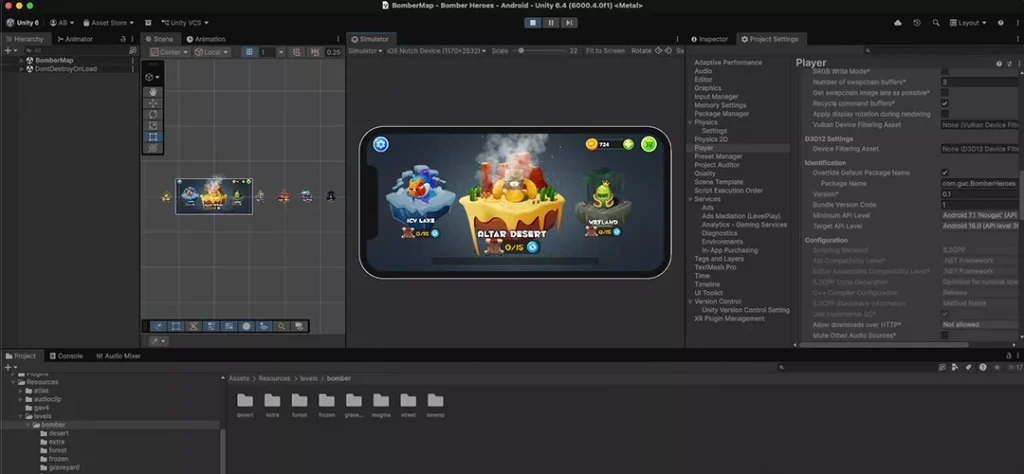This screenshot has width=1024, height=474.
Task: Click the Project panel lock icon
Action: (1008, 356)
